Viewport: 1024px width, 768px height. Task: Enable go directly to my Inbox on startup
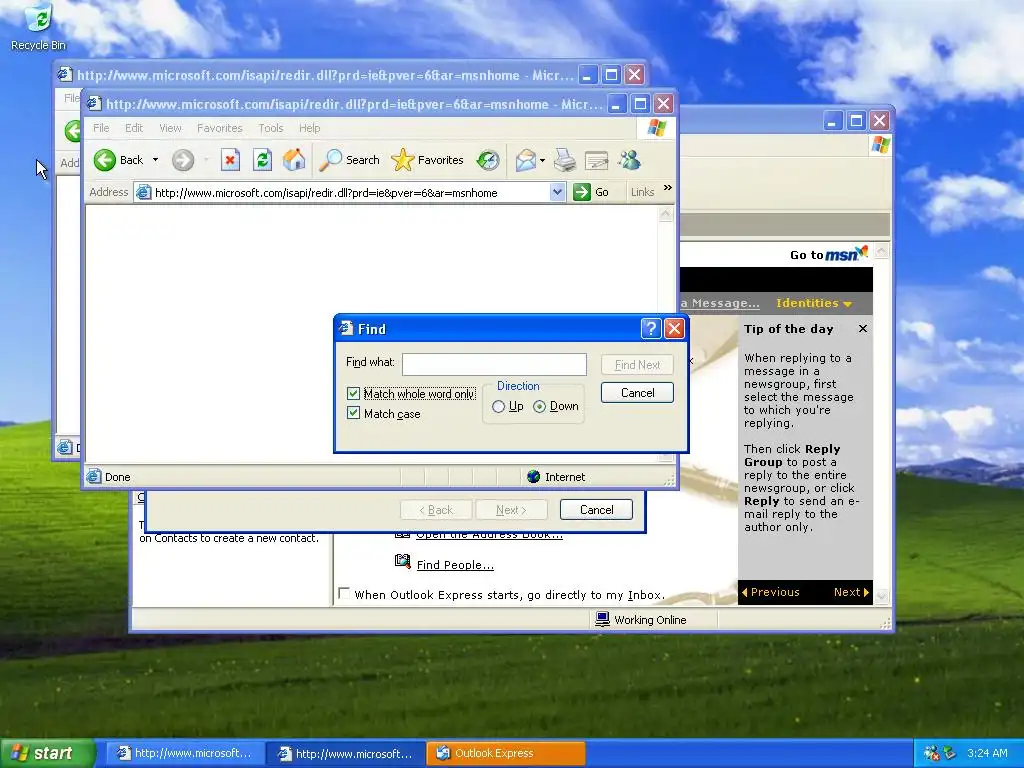point(344,593)
